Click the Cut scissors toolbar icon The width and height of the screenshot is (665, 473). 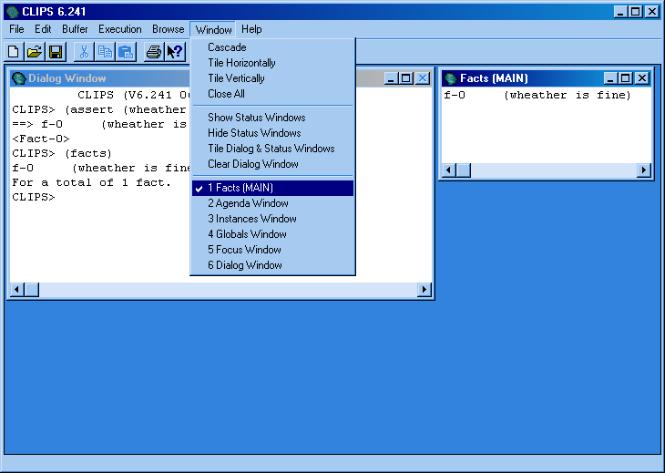point(84,52)
